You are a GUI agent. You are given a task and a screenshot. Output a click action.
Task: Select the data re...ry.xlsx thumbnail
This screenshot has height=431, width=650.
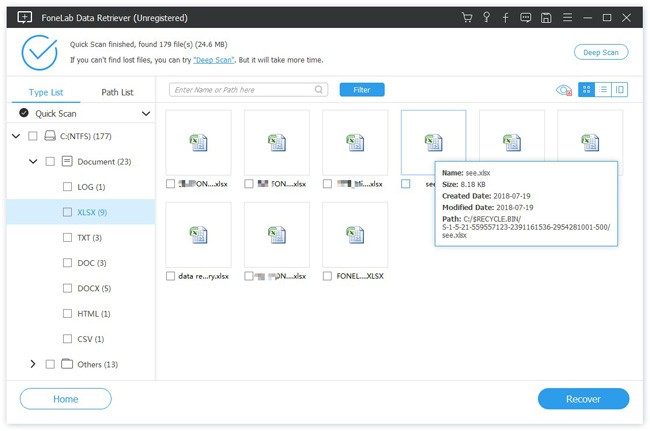coord(198,235)
